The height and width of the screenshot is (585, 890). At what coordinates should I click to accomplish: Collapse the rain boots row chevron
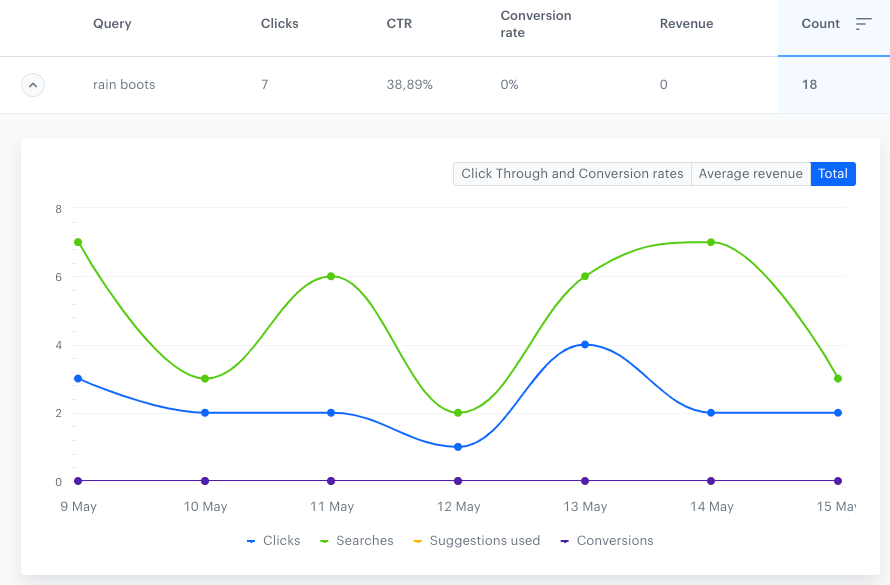tap(33, 85)
